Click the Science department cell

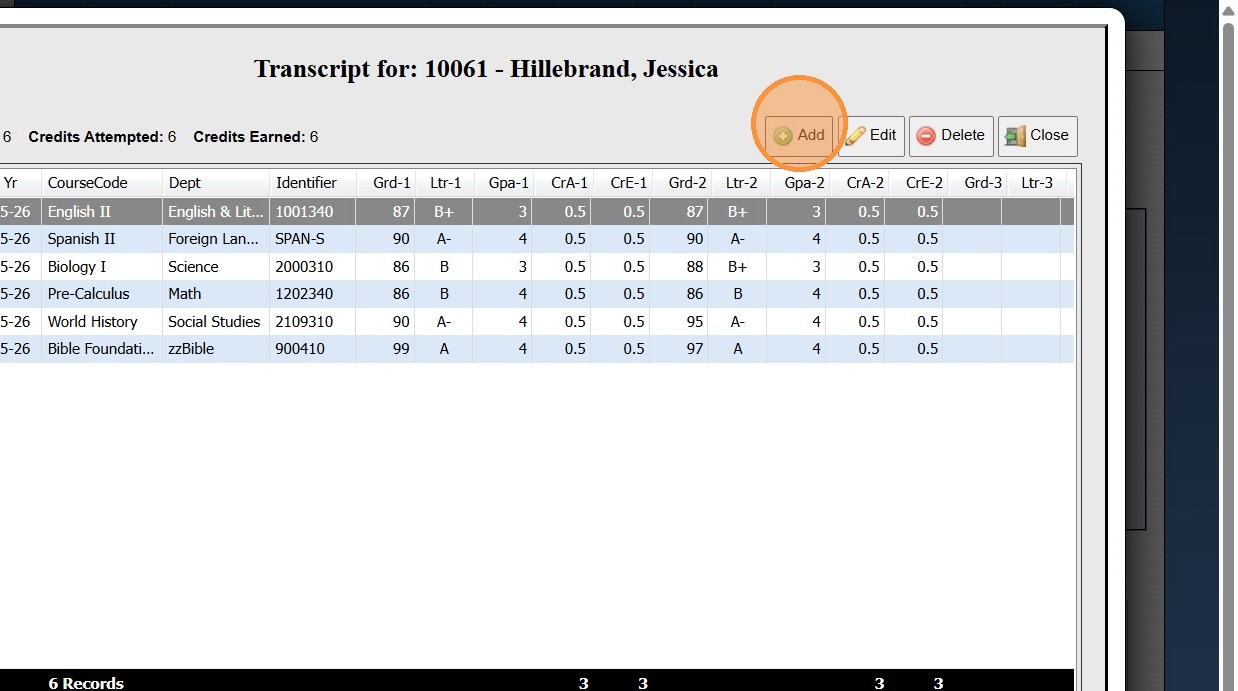pos(215,267)
